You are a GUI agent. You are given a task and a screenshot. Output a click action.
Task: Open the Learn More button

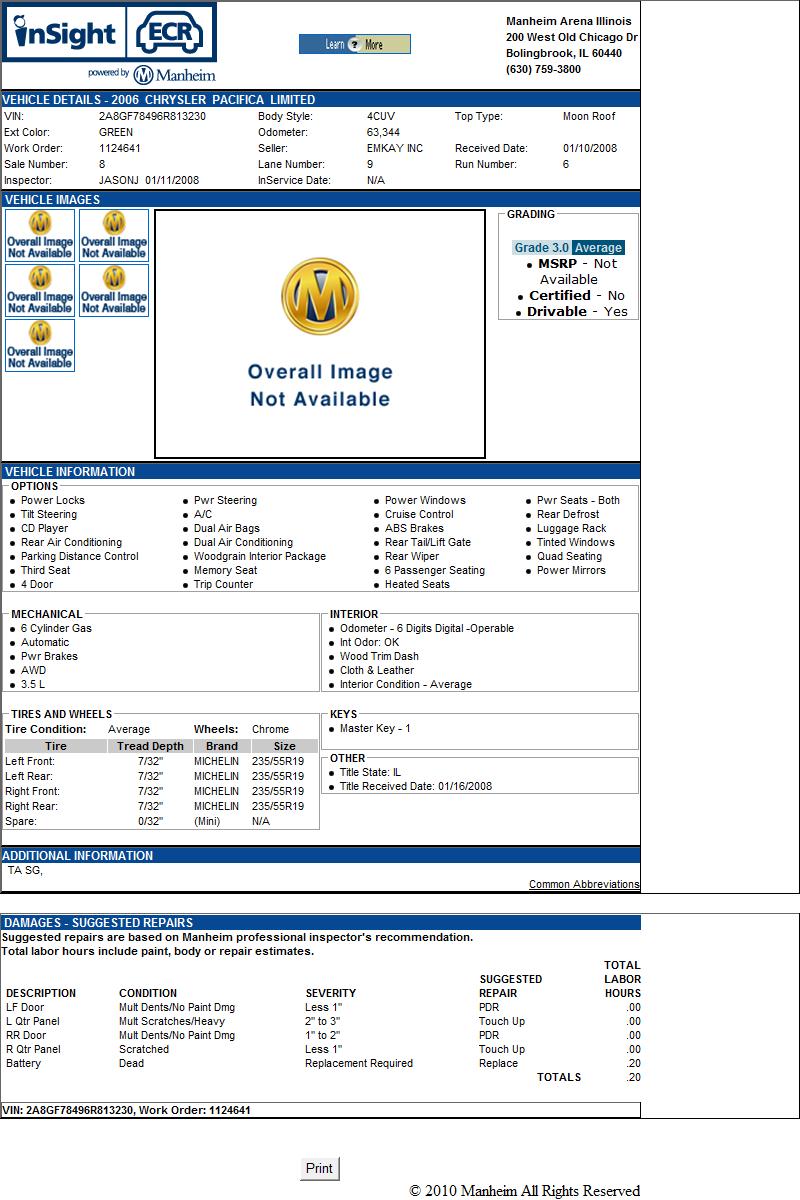[355, 45]
